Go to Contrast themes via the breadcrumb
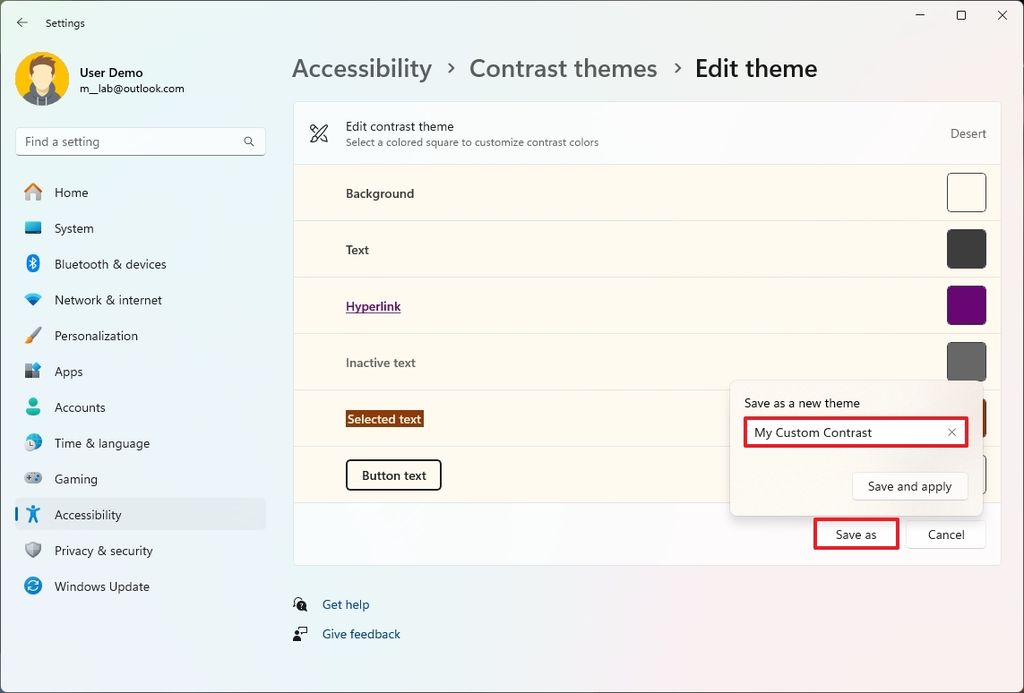The width and height of the screenshot is (1024, 693). coord(563,68)
